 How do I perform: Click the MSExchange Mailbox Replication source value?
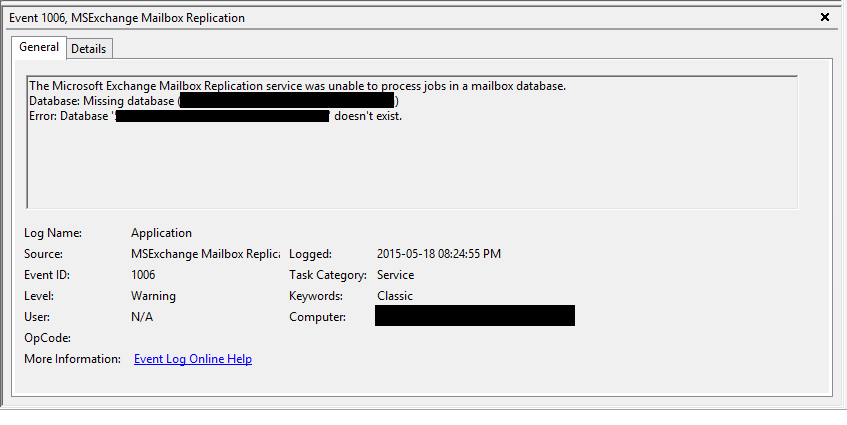click(205, 254)
